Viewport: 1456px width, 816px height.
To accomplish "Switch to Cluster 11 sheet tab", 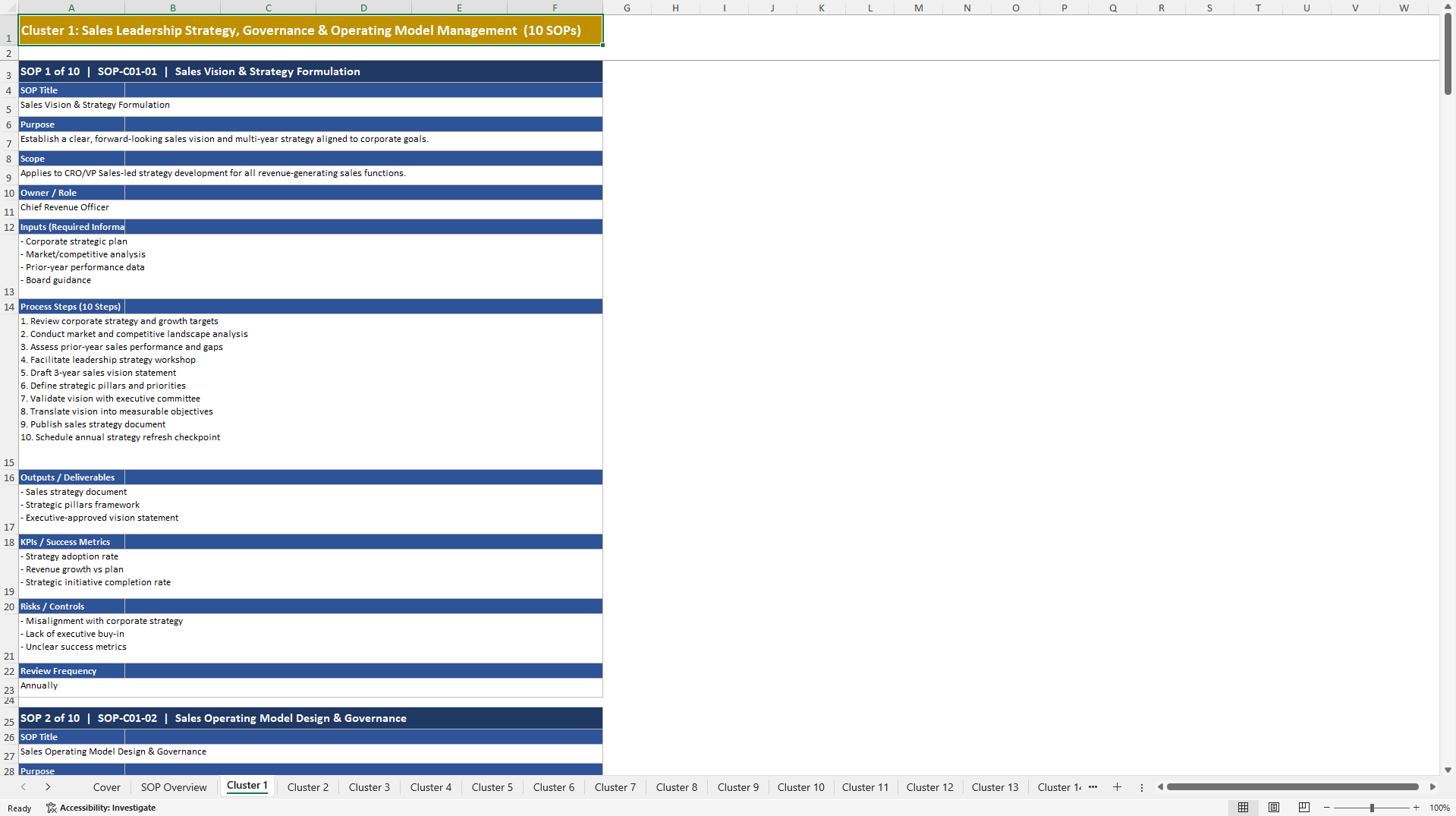I will tap(865, 787).
